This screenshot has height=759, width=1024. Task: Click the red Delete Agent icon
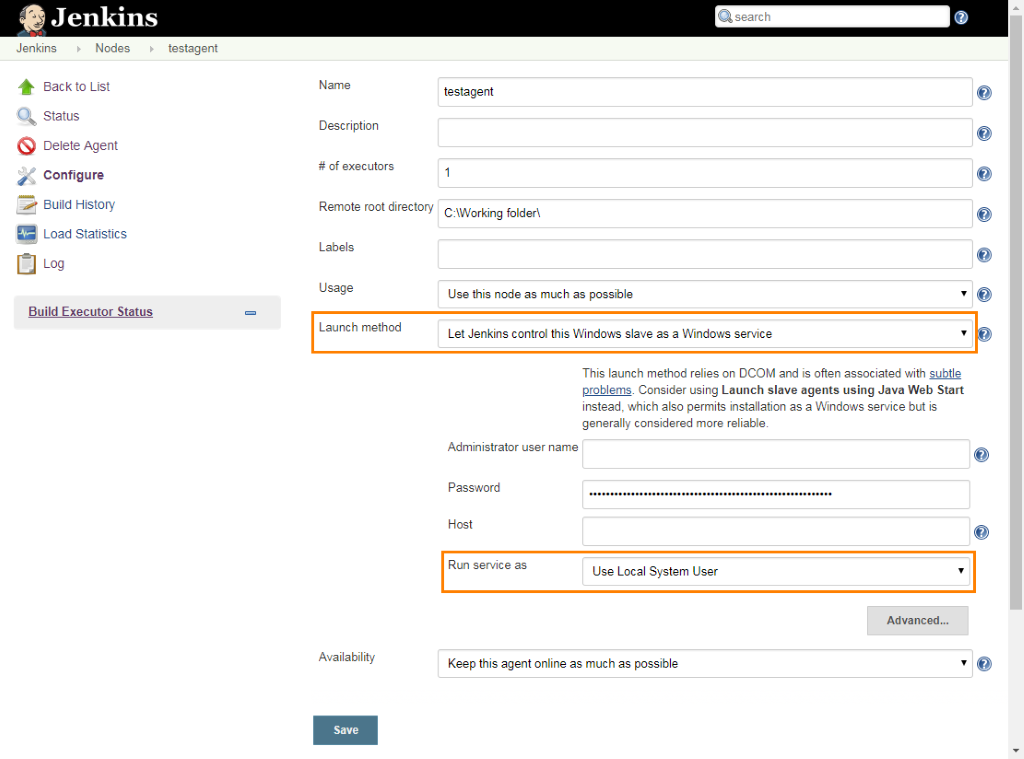[x=26, y=146]
